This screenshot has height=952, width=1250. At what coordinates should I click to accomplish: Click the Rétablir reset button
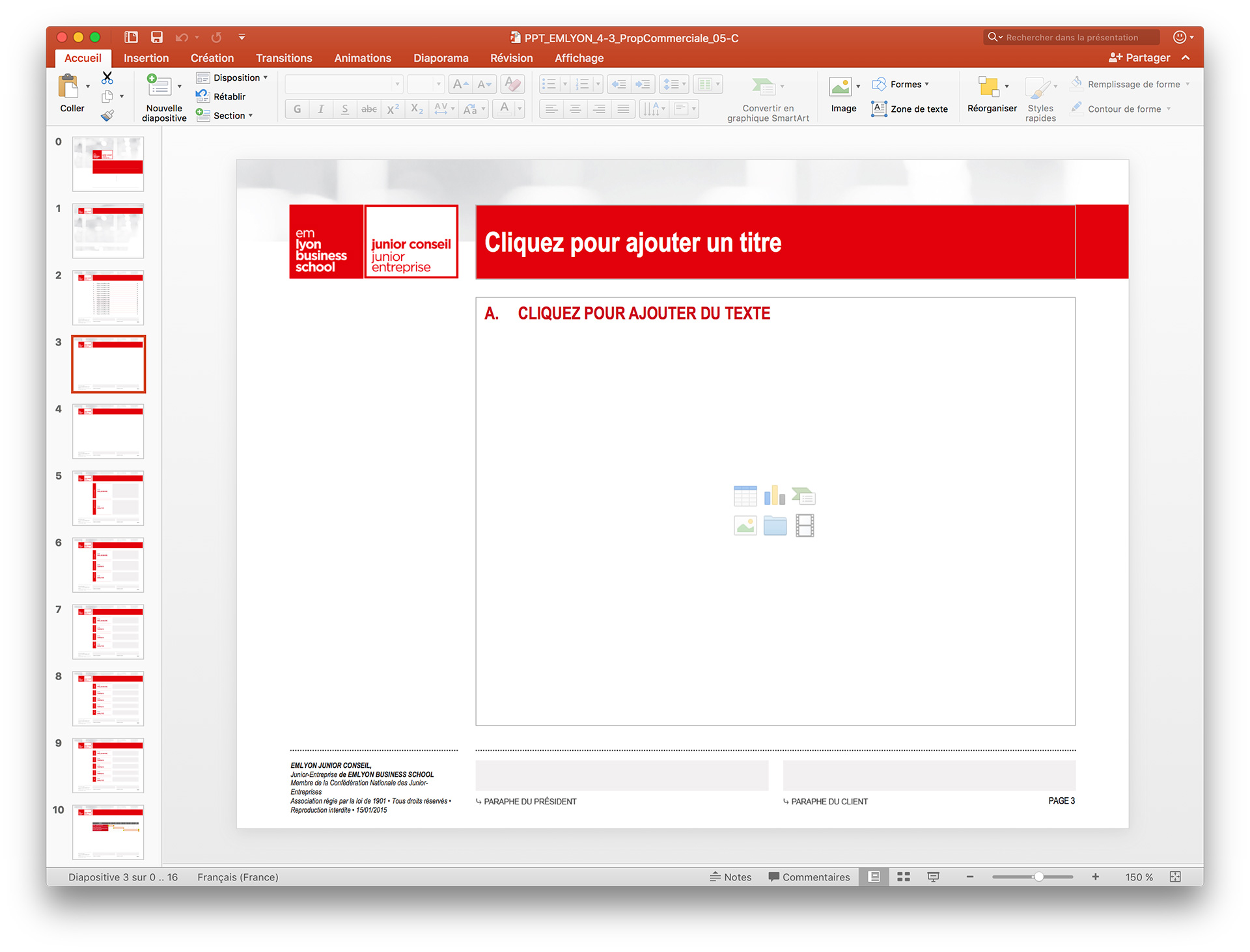221,96
